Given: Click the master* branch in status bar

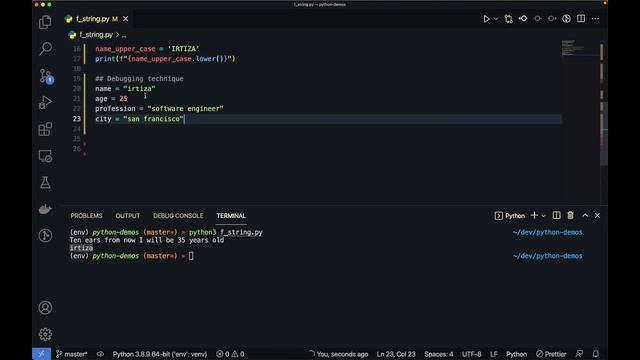Looking at the screenshot, I should [72, 354].
